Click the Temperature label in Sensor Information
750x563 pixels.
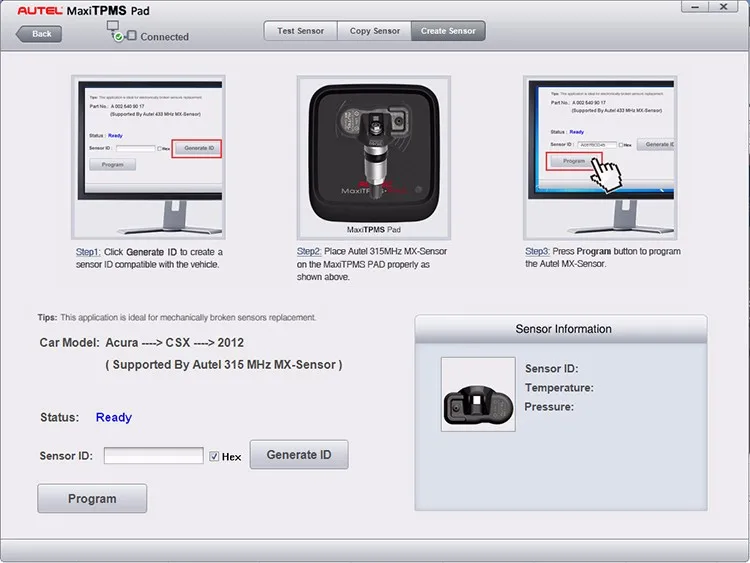pyautogui.click(x=559, y=388)
